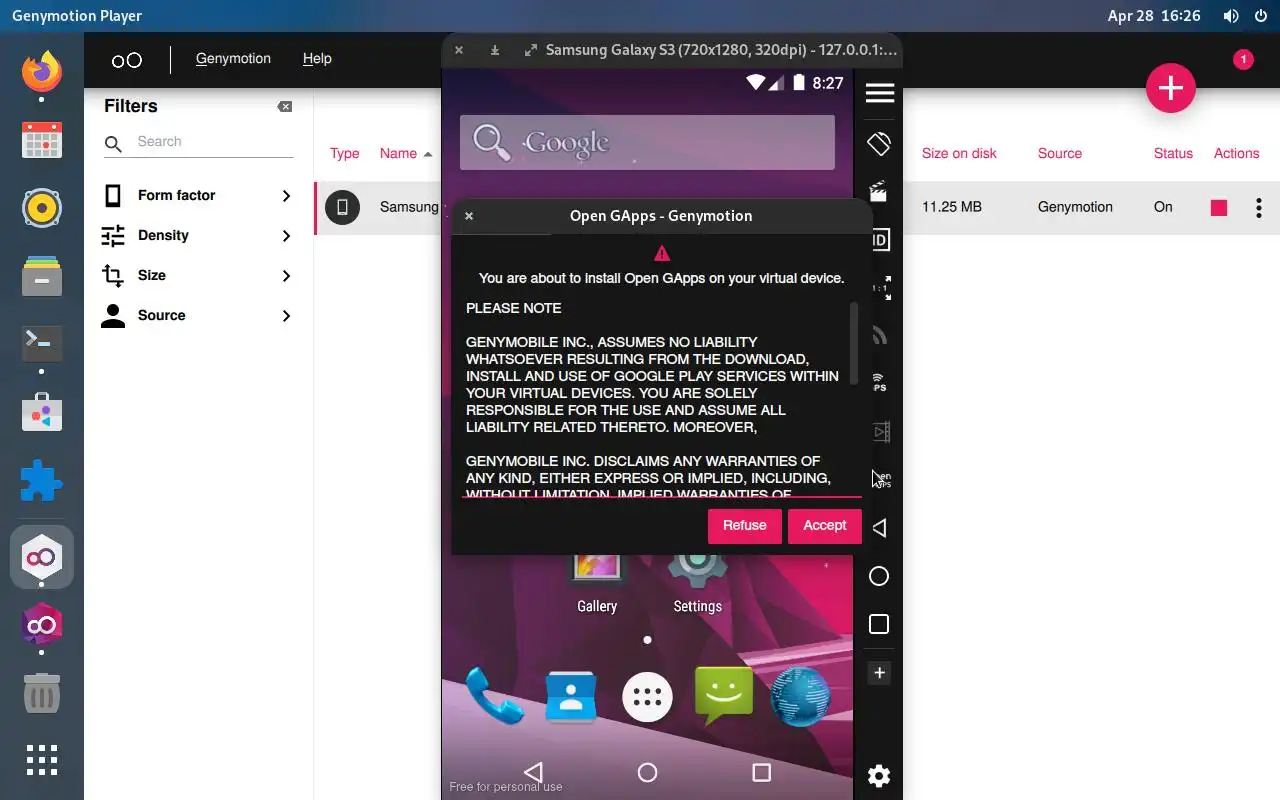Open the app drawer

click(647, 696)
